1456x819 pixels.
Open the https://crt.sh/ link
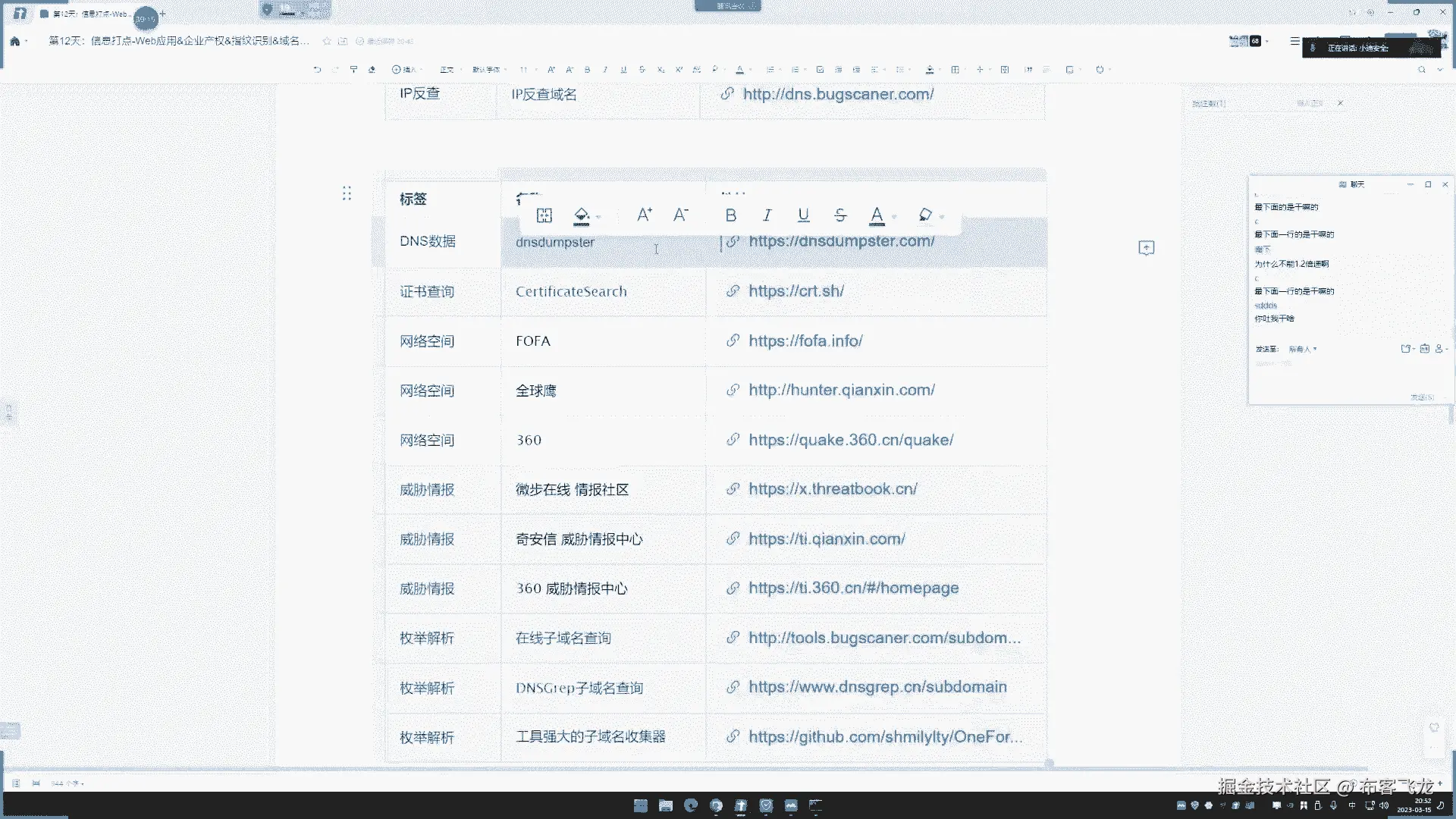pos(795,291)
